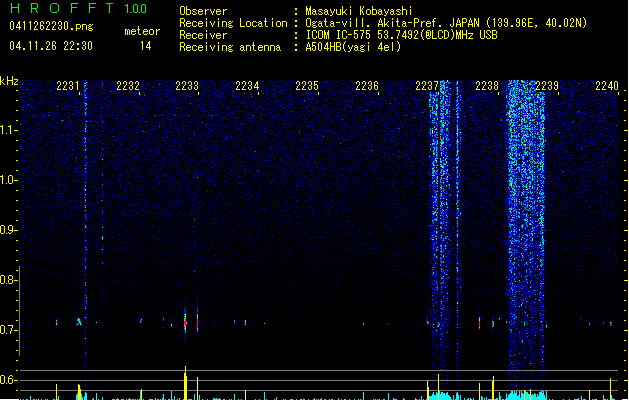Click the 2239 time marker
The width and height of the screenshot is (629, 400).
[547, 86]
